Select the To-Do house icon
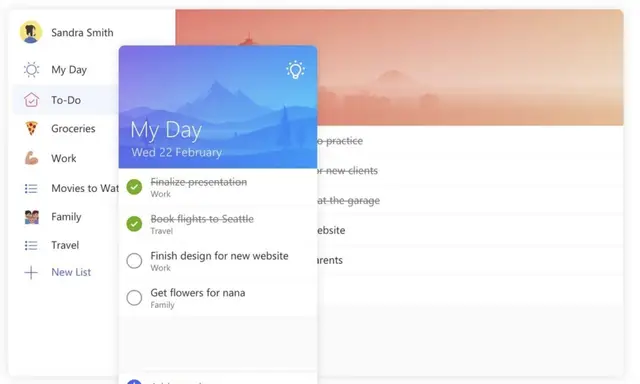This screenshot has width=640, height=384. click(31, 100)
